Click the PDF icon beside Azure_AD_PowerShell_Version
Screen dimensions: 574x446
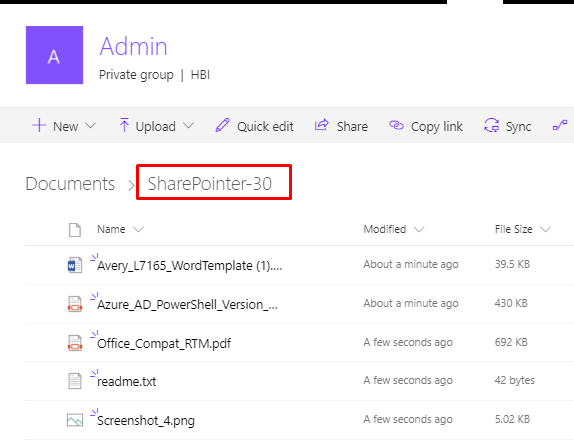(x=75, y=304)
